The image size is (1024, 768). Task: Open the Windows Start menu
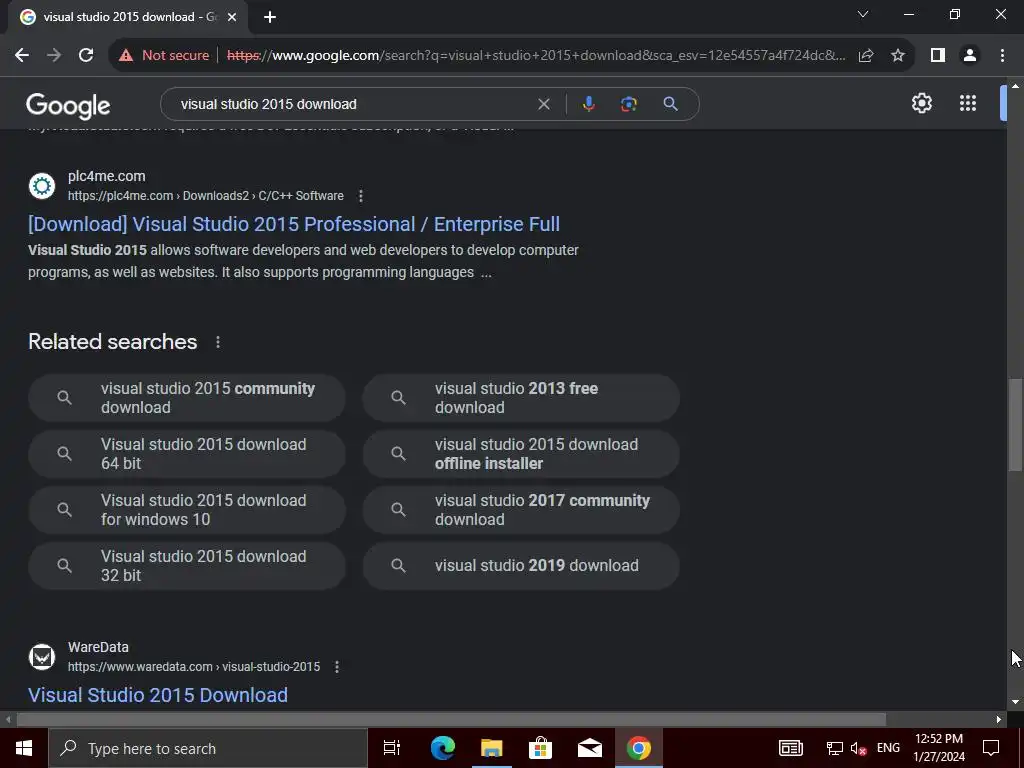tap(24, 748)
